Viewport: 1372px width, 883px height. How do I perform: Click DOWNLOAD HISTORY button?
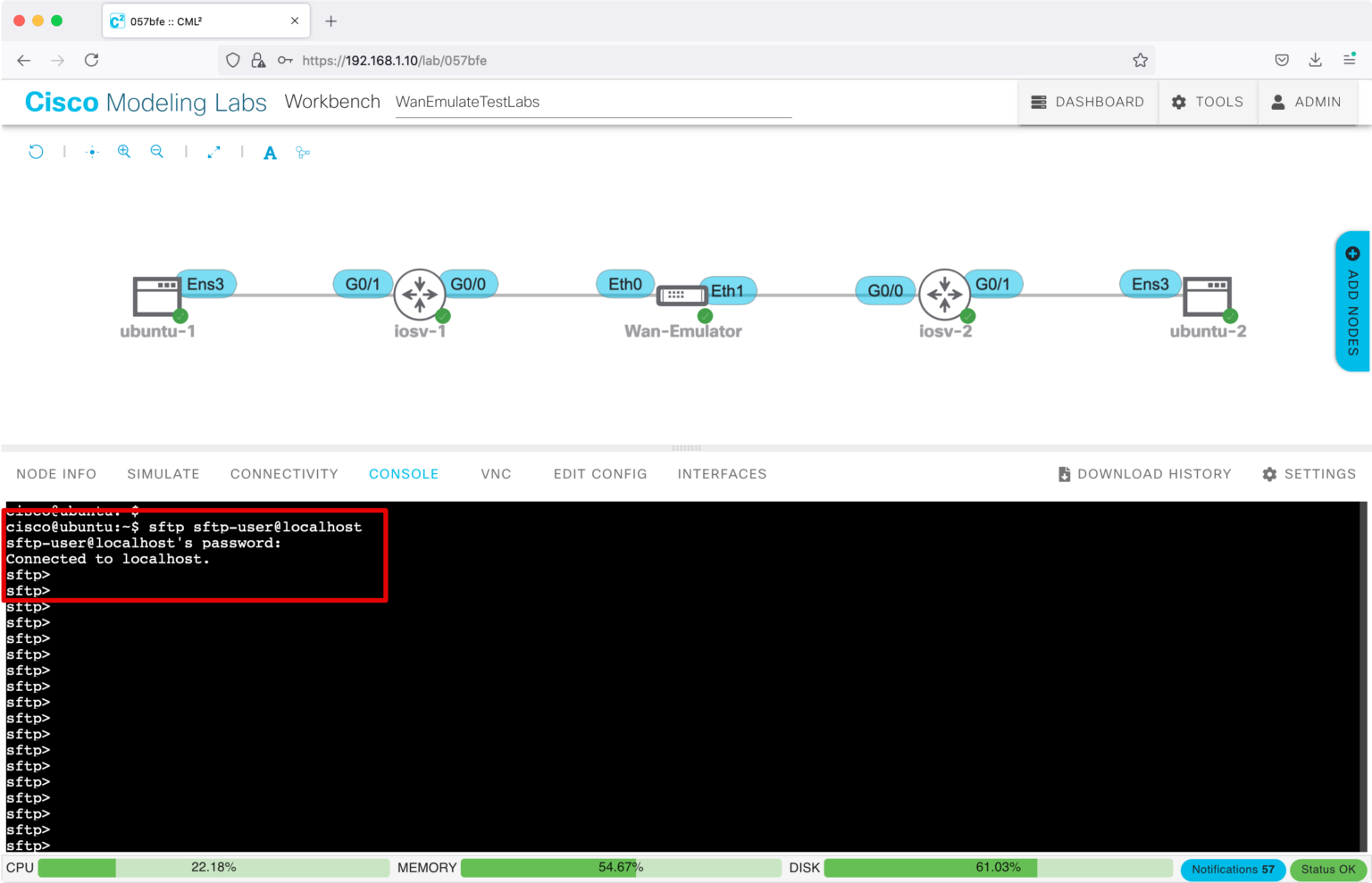1144,474
